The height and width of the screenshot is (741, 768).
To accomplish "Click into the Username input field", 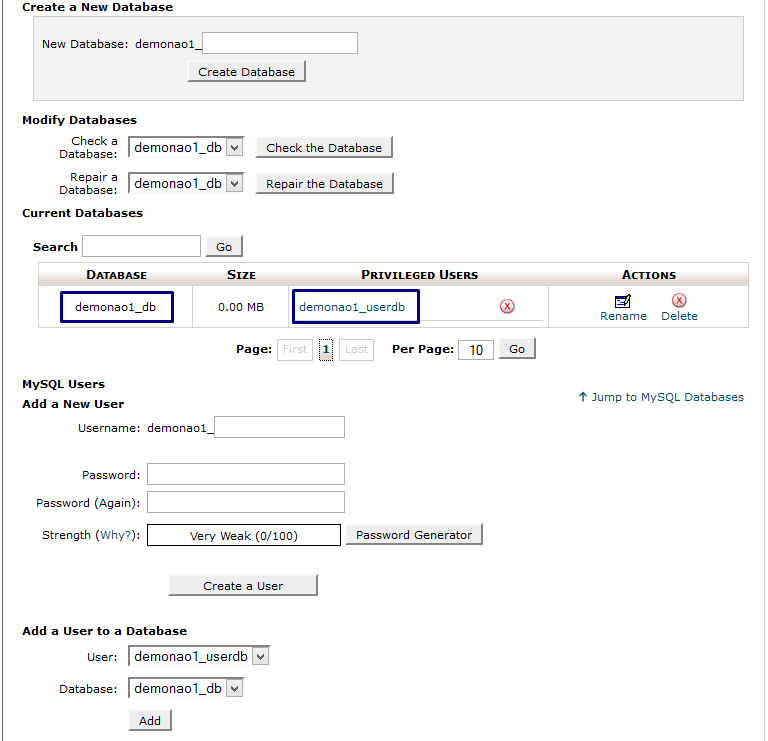I will click(x=280, y=428).
